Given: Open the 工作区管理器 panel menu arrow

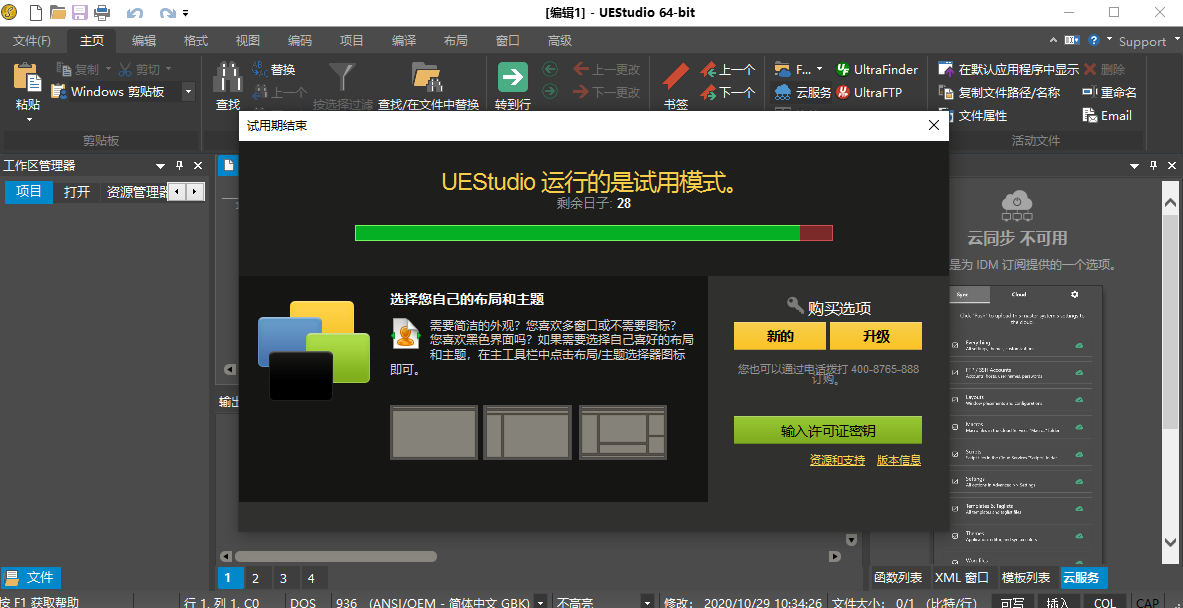Looking at the screenshot, I should (160, 165).
